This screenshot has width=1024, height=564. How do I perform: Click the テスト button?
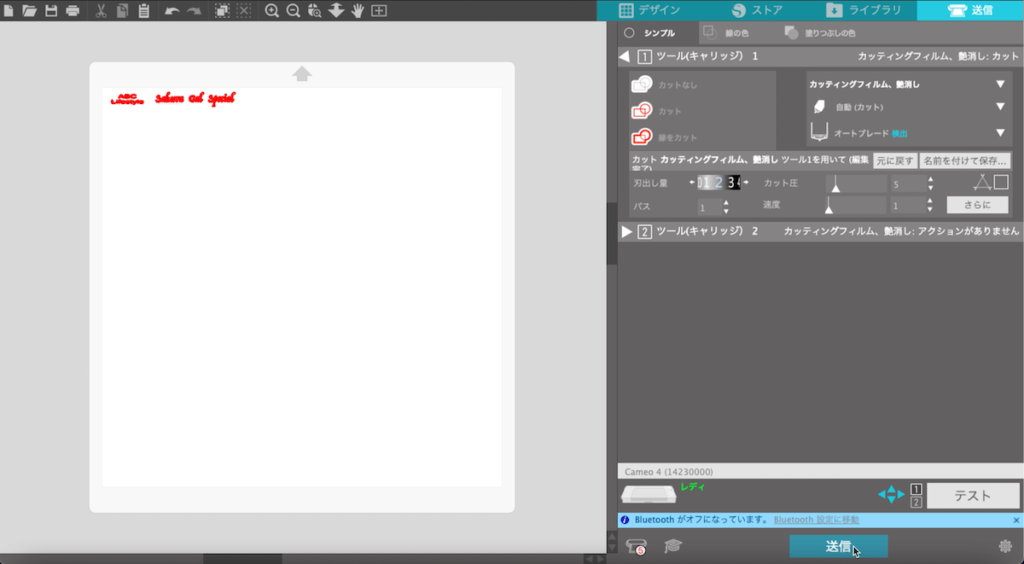pyautogui.click(x=972, y=495)
